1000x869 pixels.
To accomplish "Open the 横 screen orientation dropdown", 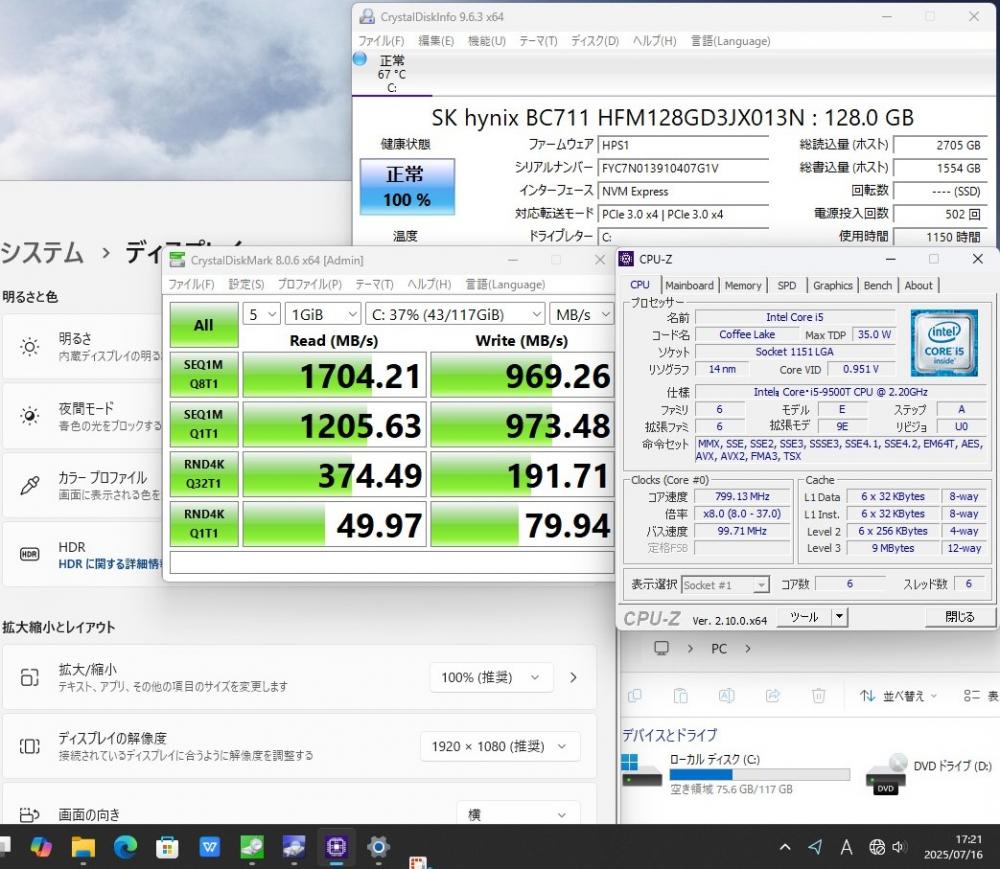I will click(x=518, y=814).
